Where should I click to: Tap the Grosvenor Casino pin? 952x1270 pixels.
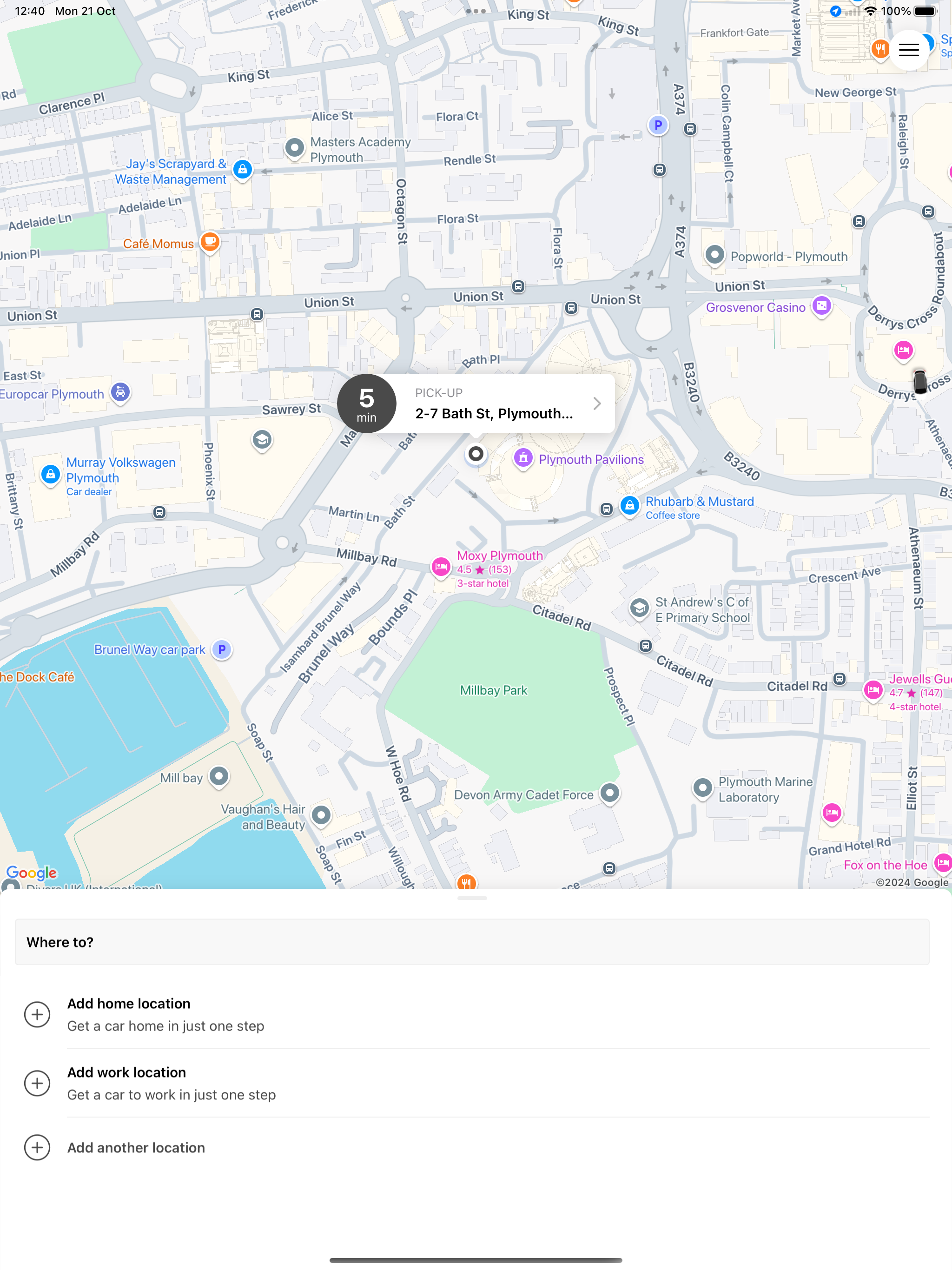(822, 306)
